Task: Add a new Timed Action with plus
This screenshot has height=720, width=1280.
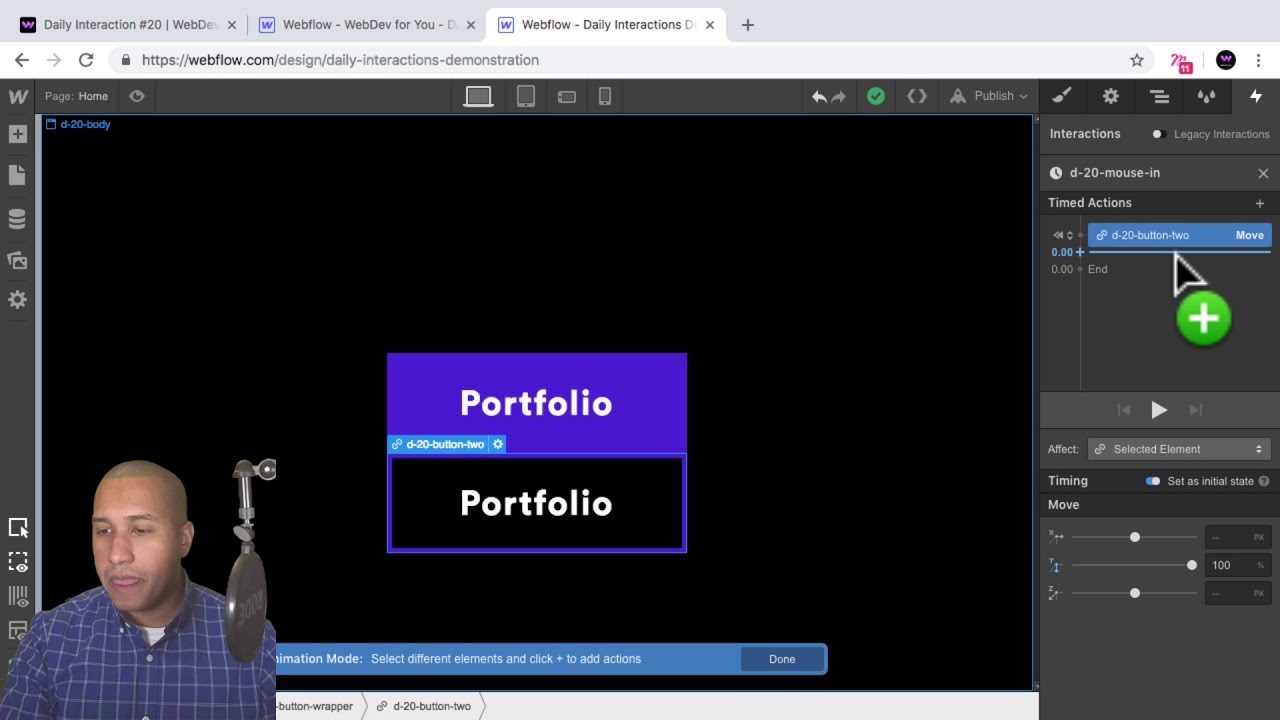Action: point(1260,203)
